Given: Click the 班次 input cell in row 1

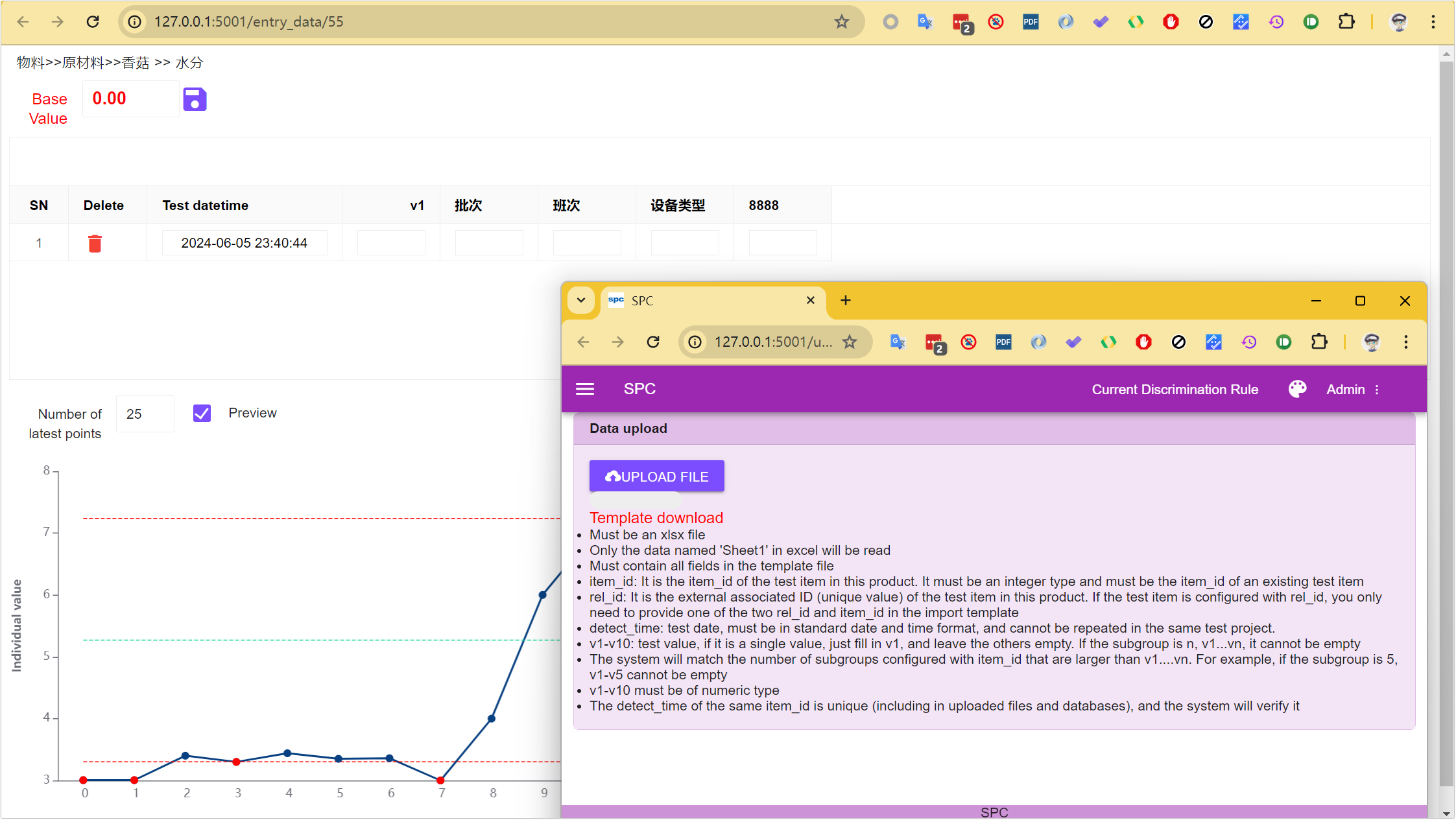Looking at the screenshot, I should tap(587, 243).
